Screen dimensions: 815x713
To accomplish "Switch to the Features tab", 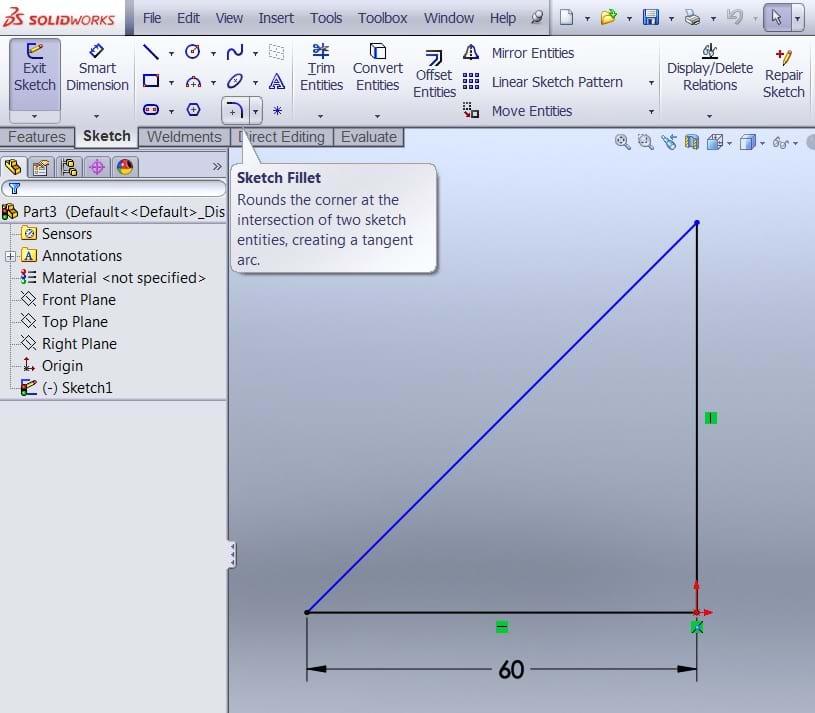I will pyautogui.click(x=37, y=137).
